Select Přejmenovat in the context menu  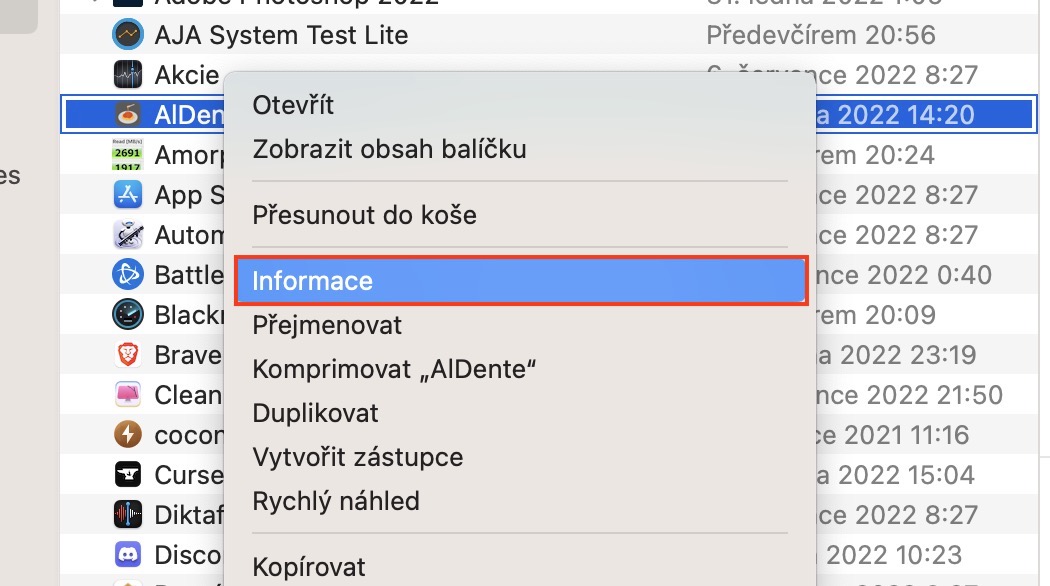(x=327, y=325)
